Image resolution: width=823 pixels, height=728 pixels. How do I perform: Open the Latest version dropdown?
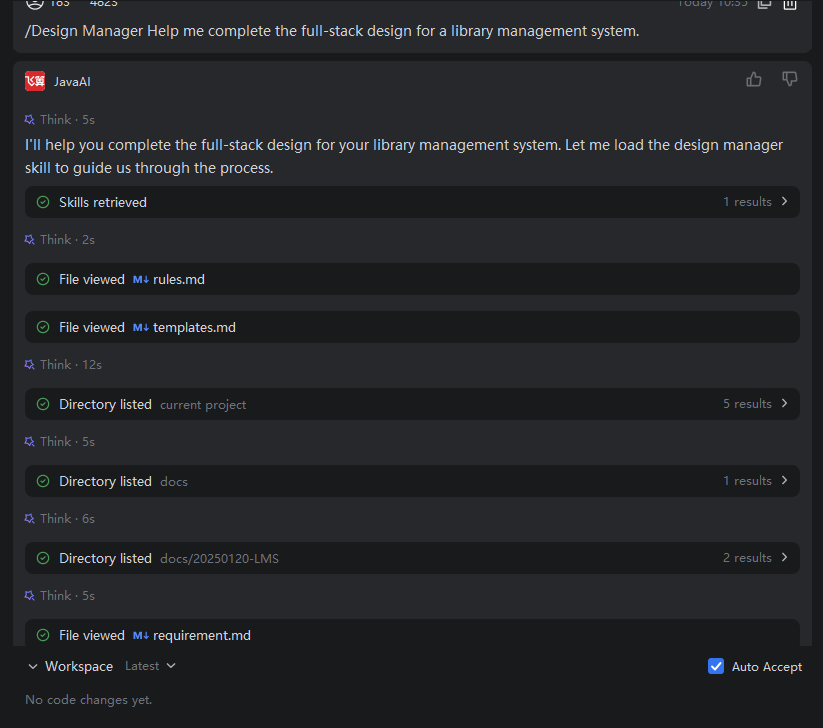click(x=150, y=666)
